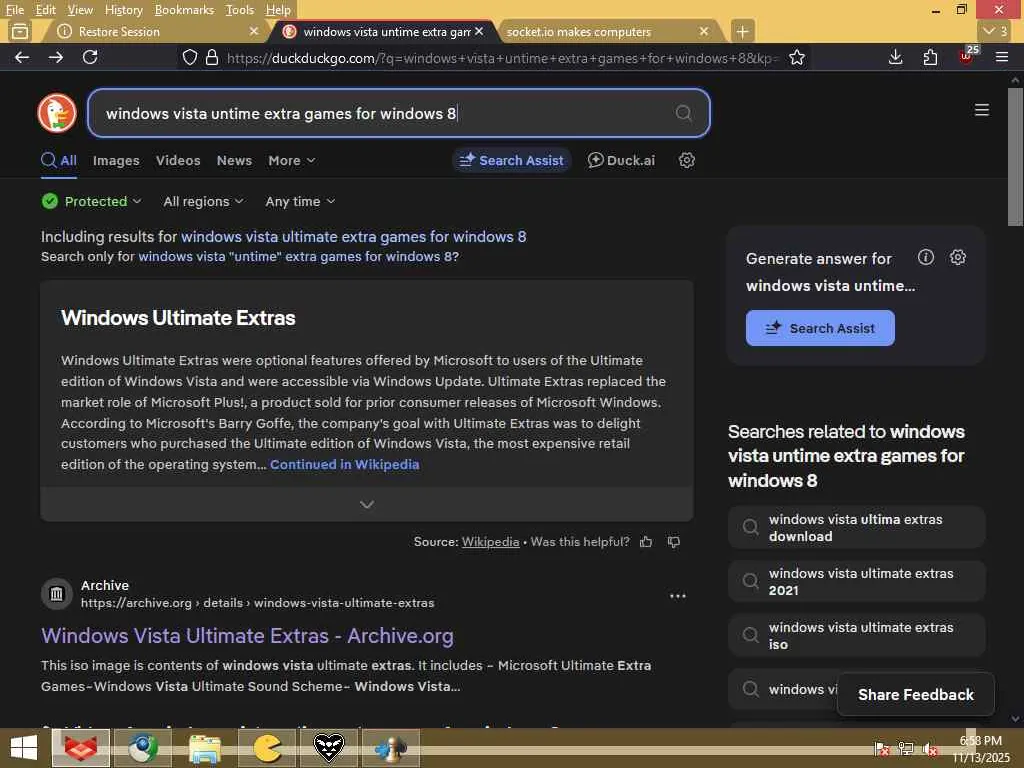1024x768 pixels.
Task: Open the Tools menu
Action: point(239,10)
